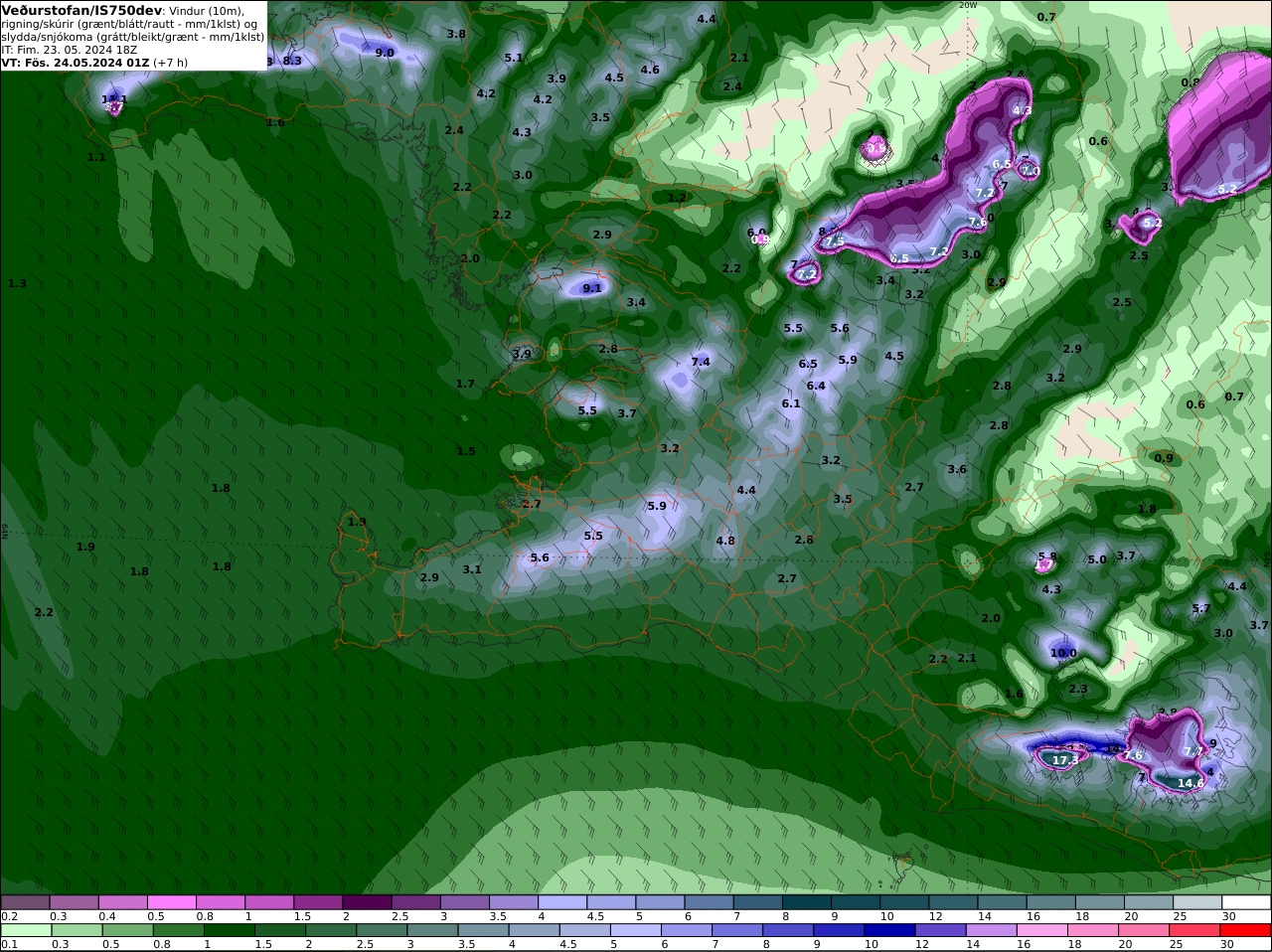
Task: Click the '7.4' precipitation value on the map
Action: [701, 362]
